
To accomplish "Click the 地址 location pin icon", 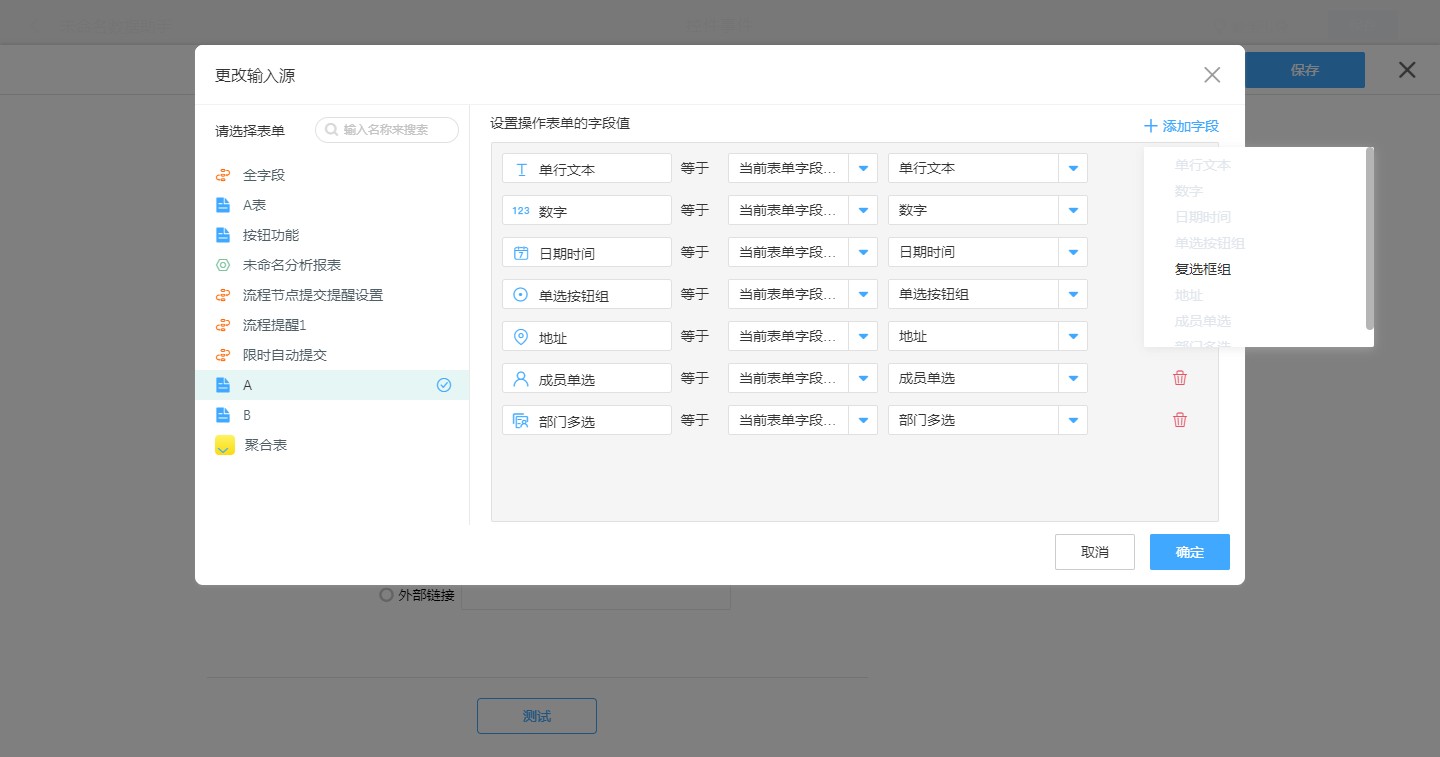I will tap(521, 337).
